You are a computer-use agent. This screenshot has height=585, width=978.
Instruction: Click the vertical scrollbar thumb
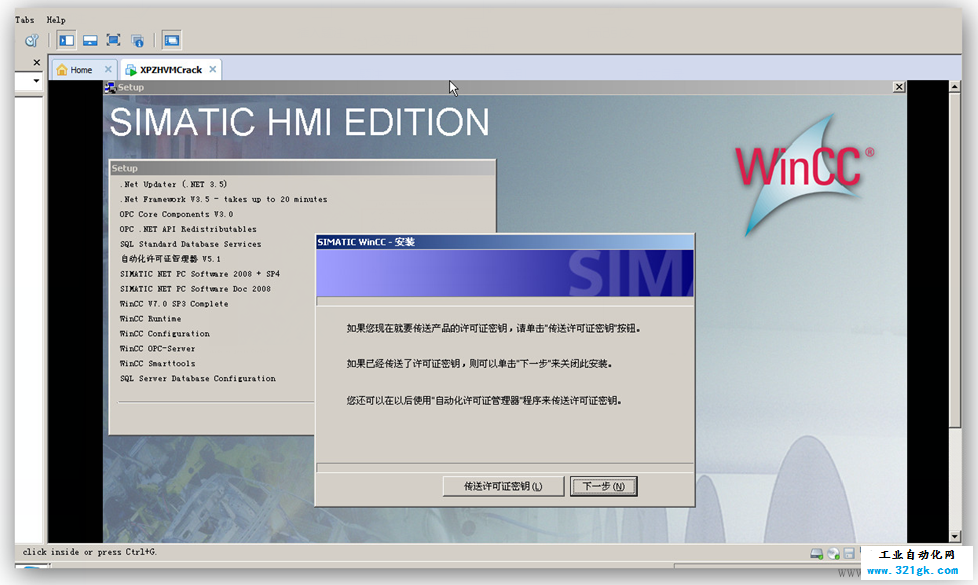click(x=954, y=260)
